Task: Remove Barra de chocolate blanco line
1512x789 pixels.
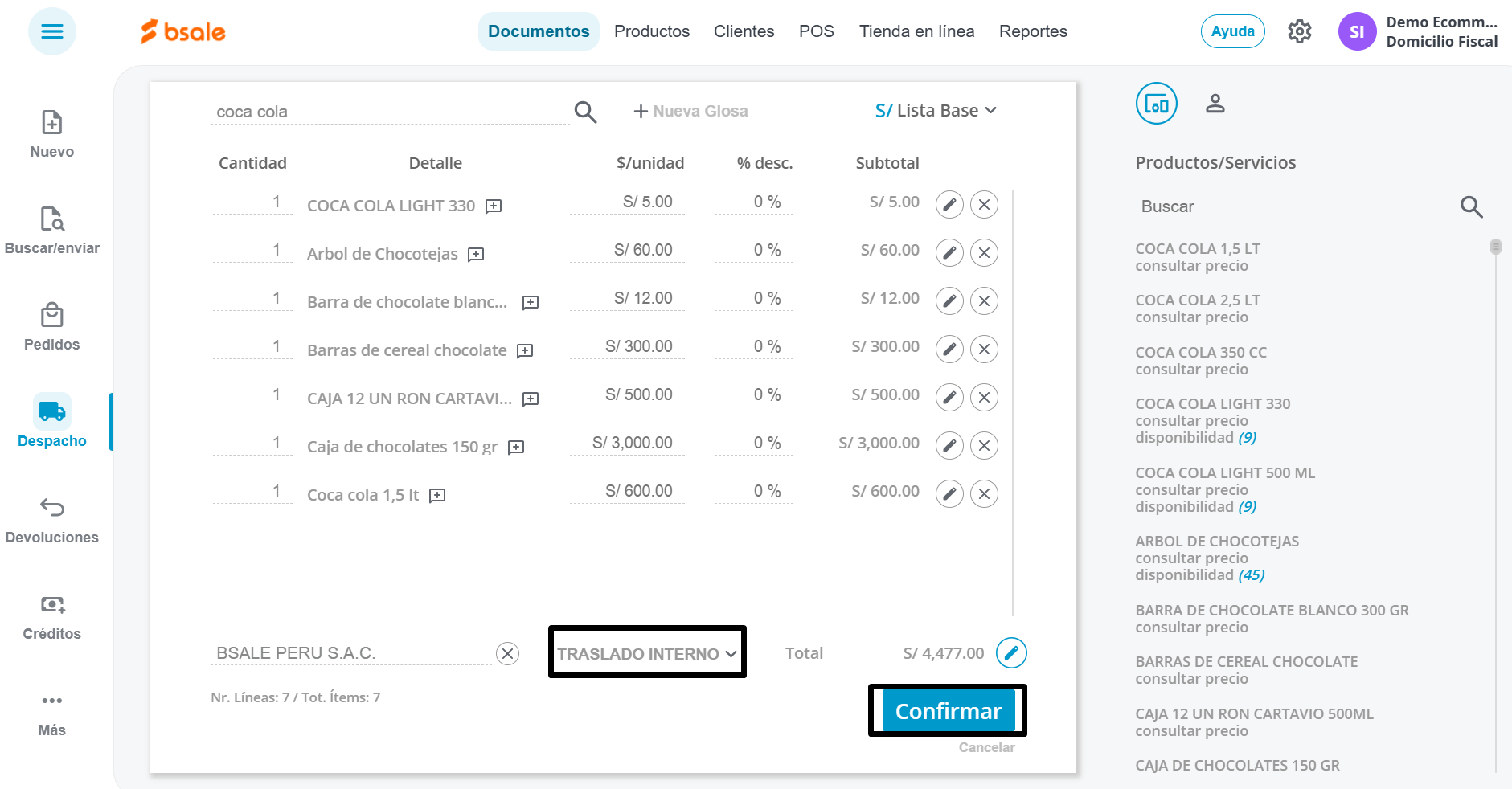Action: 984,300
